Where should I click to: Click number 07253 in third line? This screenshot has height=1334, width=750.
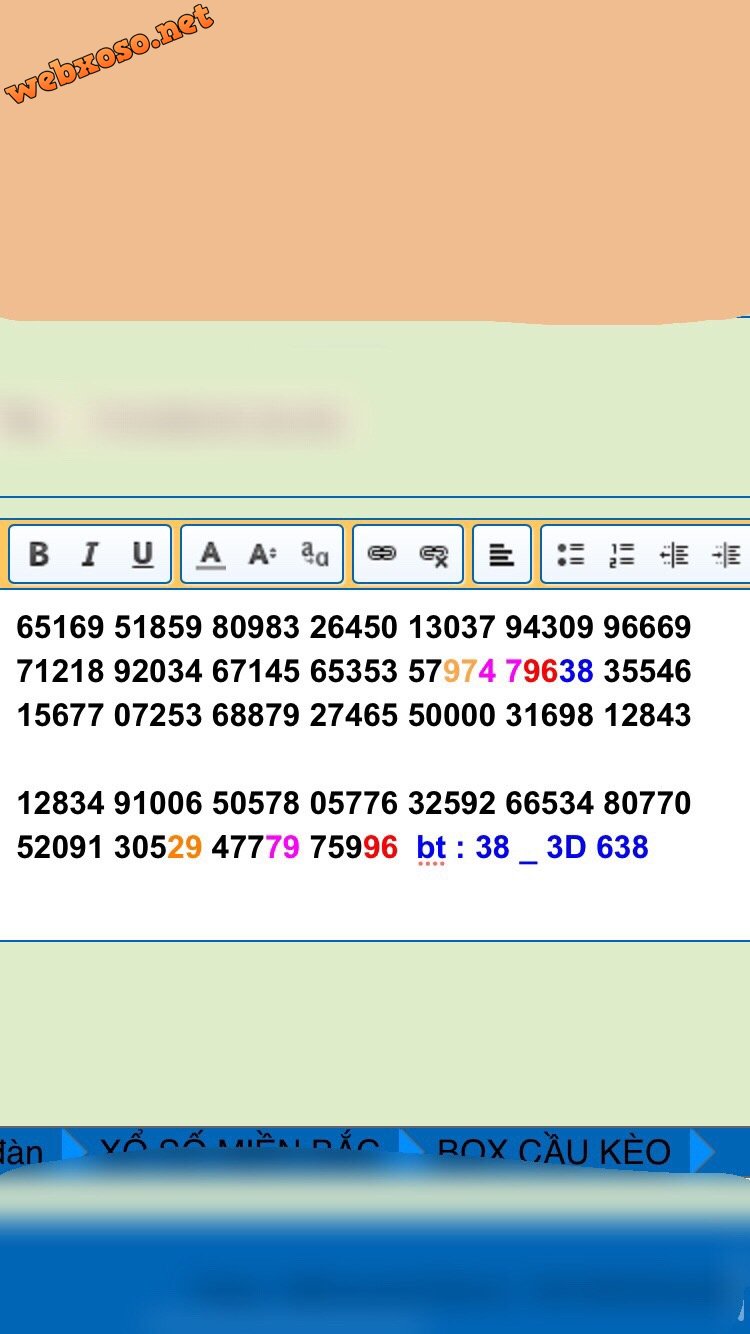pyautogui.click(x=158, y=715)
